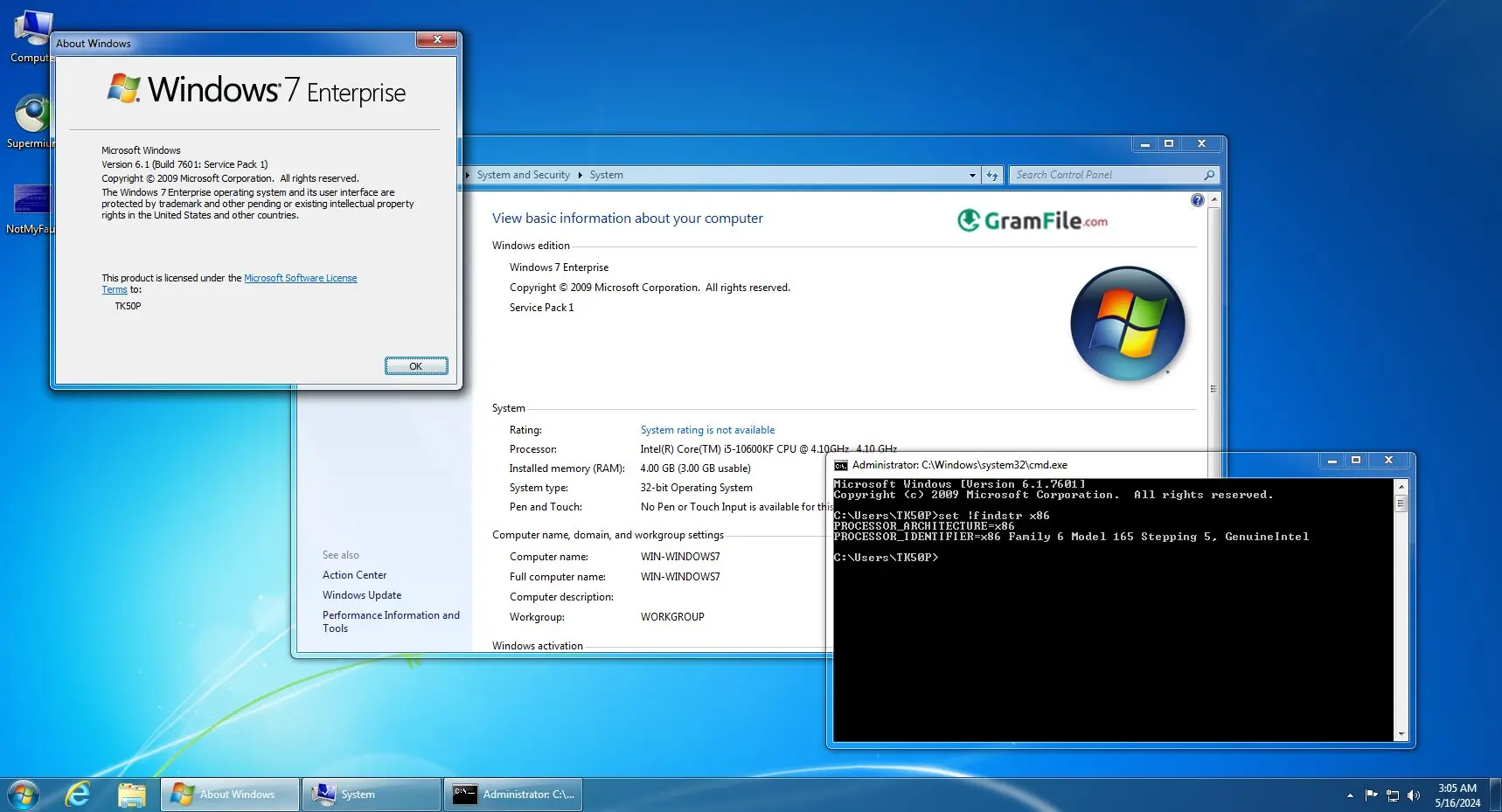1502x812 pixels.
Task: Click the Control Panel help question mark icon
Action: (x=1197, y=200)
